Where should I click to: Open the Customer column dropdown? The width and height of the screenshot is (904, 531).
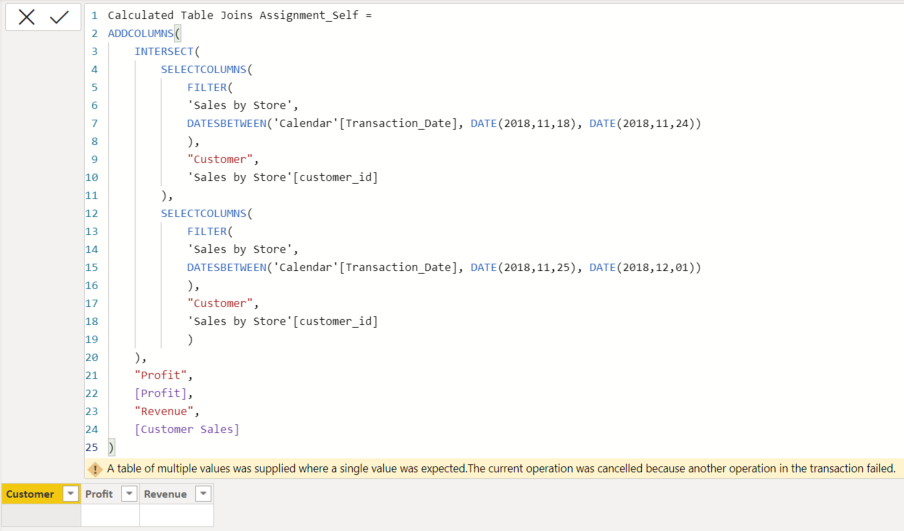70,494
